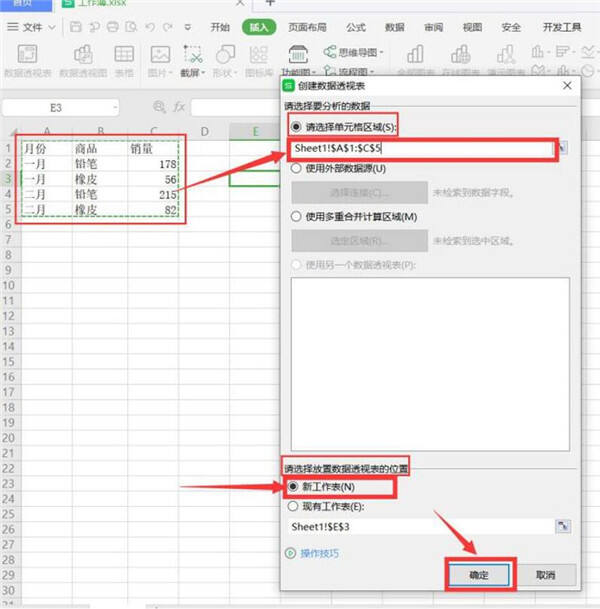Click the Online charts (在线图表) icon
This screenshot has height=609, width=600.
[461, 54]
